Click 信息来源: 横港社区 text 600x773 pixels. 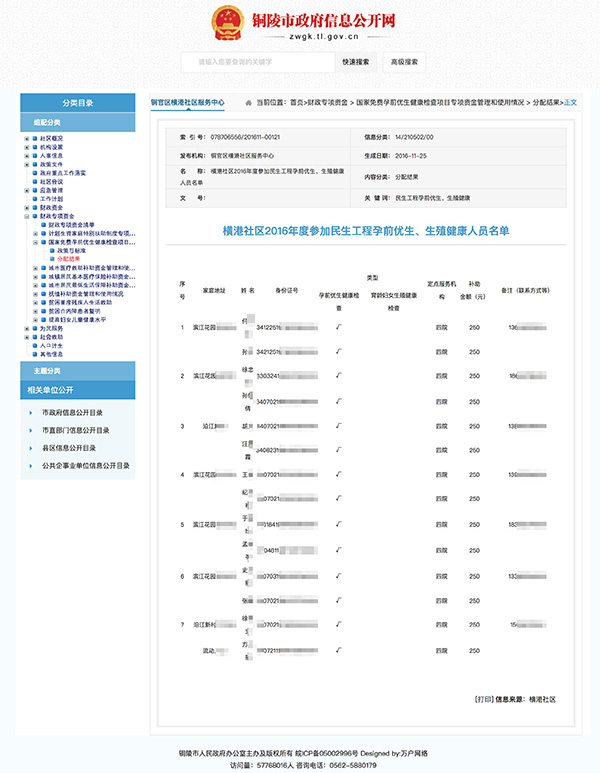(x=526, y=699)
